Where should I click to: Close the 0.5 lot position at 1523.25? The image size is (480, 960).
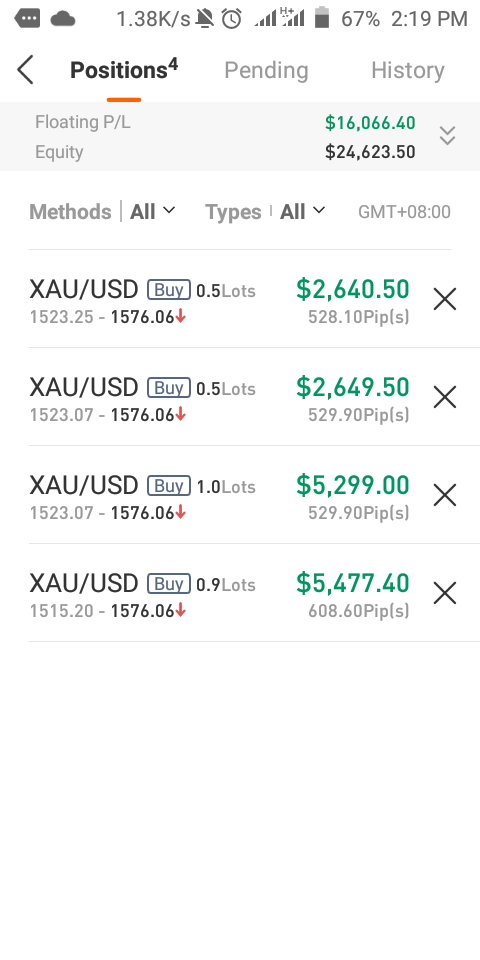point(445,299)
